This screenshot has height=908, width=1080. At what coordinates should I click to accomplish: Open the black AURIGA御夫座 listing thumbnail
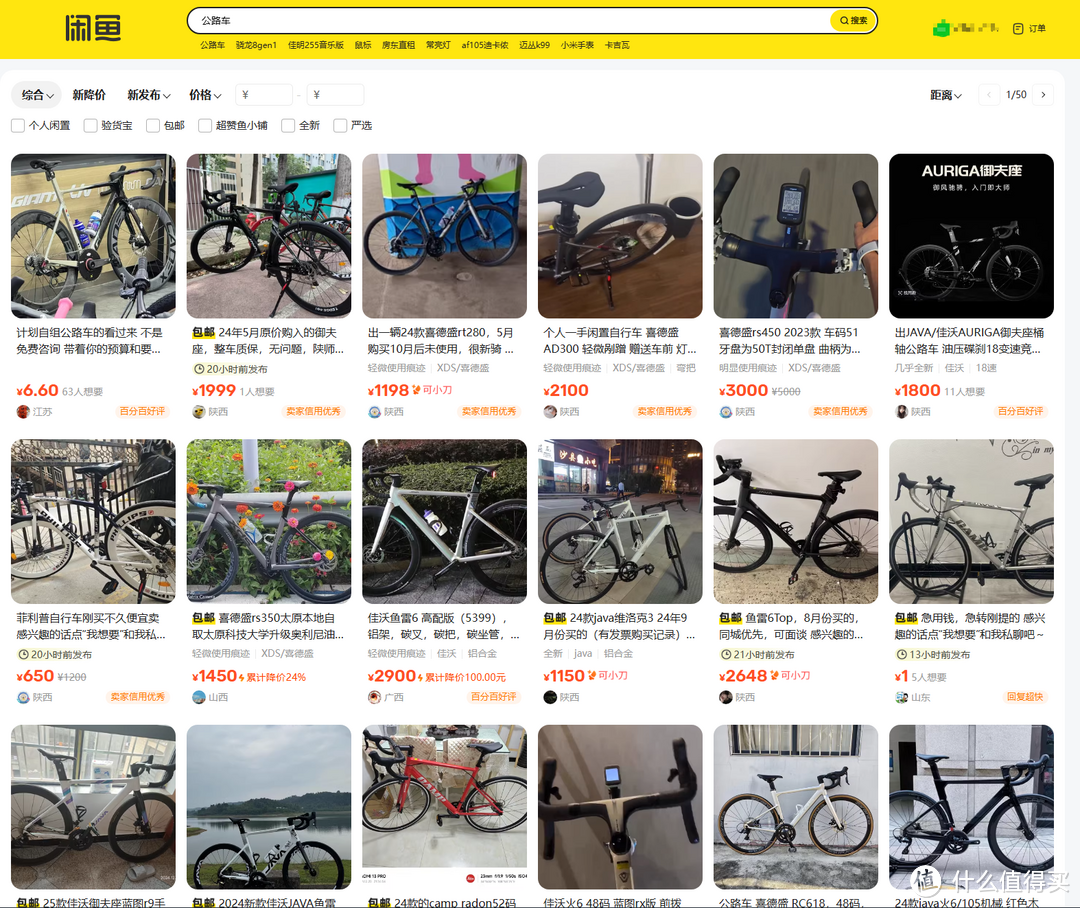(x=971, y=236)
